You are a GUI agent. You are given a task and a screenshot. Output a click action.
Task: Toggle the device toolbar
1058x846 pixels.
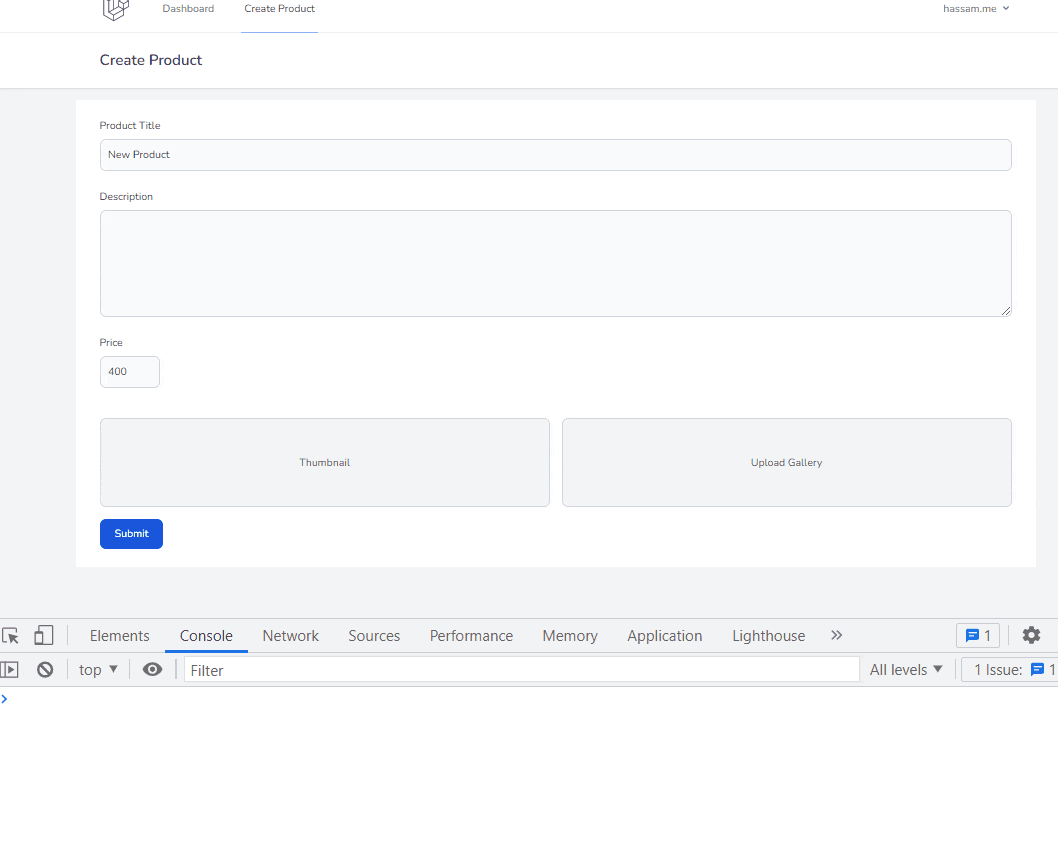43,635
